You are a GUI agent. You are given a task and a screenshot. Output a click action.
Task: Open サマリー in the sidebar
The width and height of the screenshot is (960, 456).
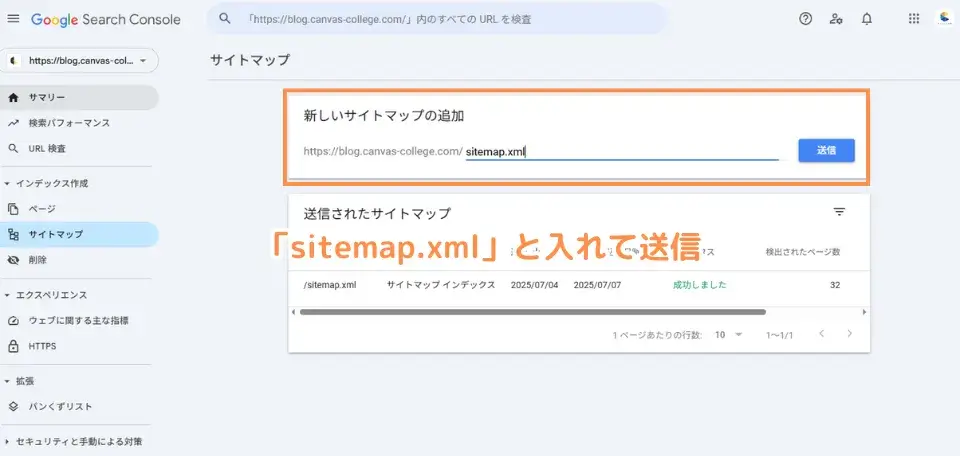(x=79, y=97)
